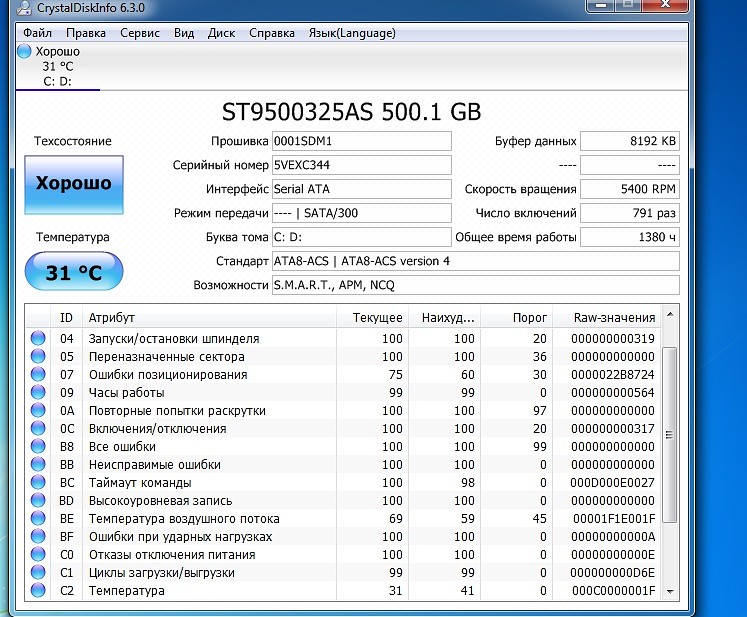Click the Наихуд... column header
Screen dimensions: 747x617
click(444, 317)
